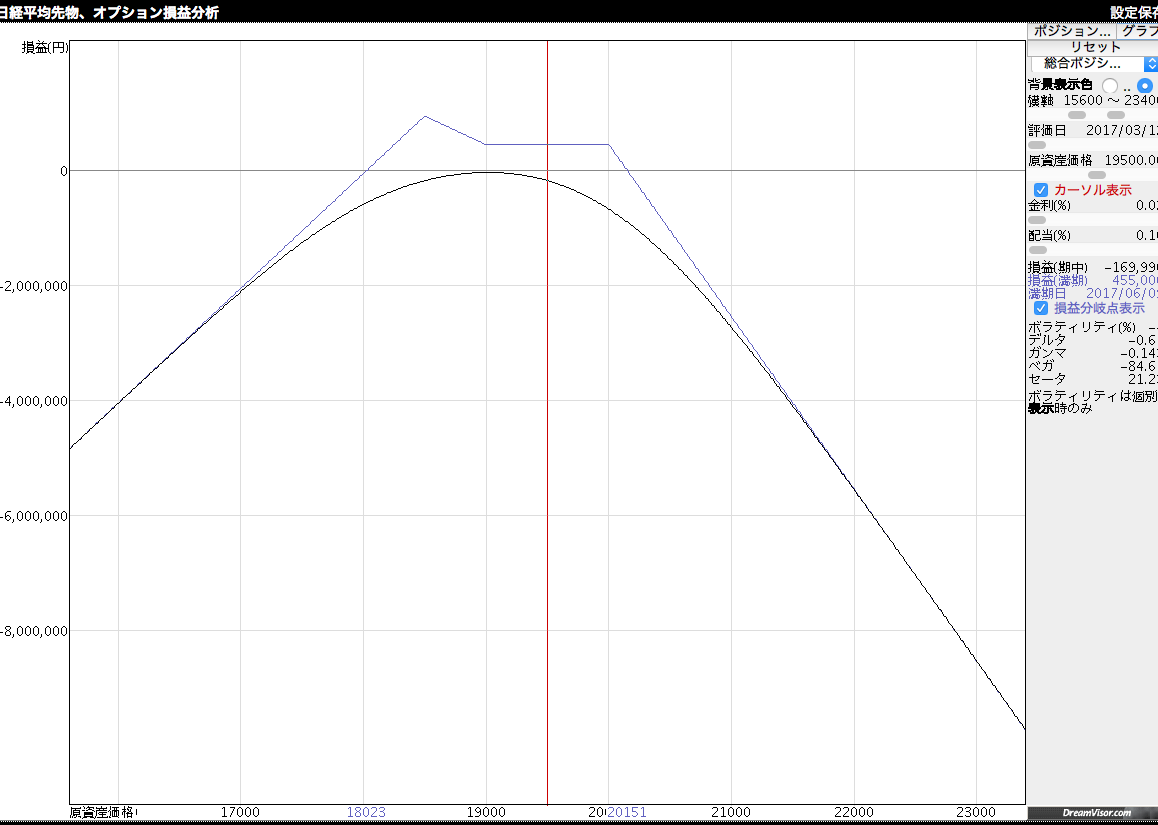Click the 19000 x-axis tick label
Image resolution: width=1158 pixels, height=825 pixels.
click(486, 812)
